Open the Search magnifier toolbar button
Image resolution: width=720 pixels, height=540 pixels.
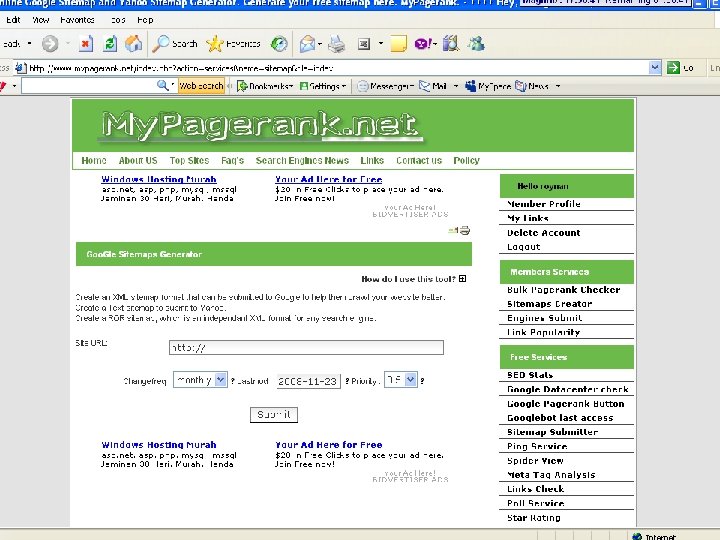coord(175,44)
